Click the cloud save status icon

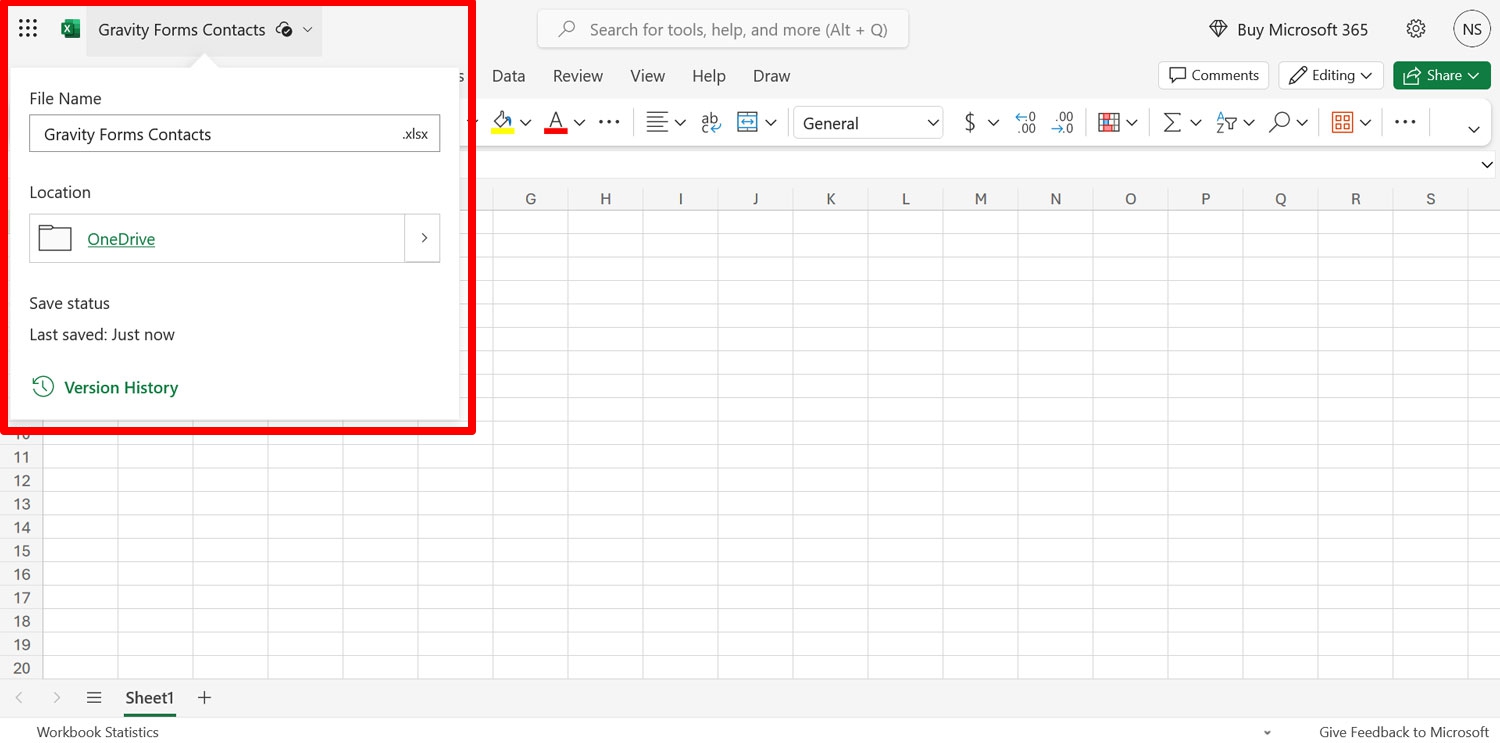click(284, 30)
